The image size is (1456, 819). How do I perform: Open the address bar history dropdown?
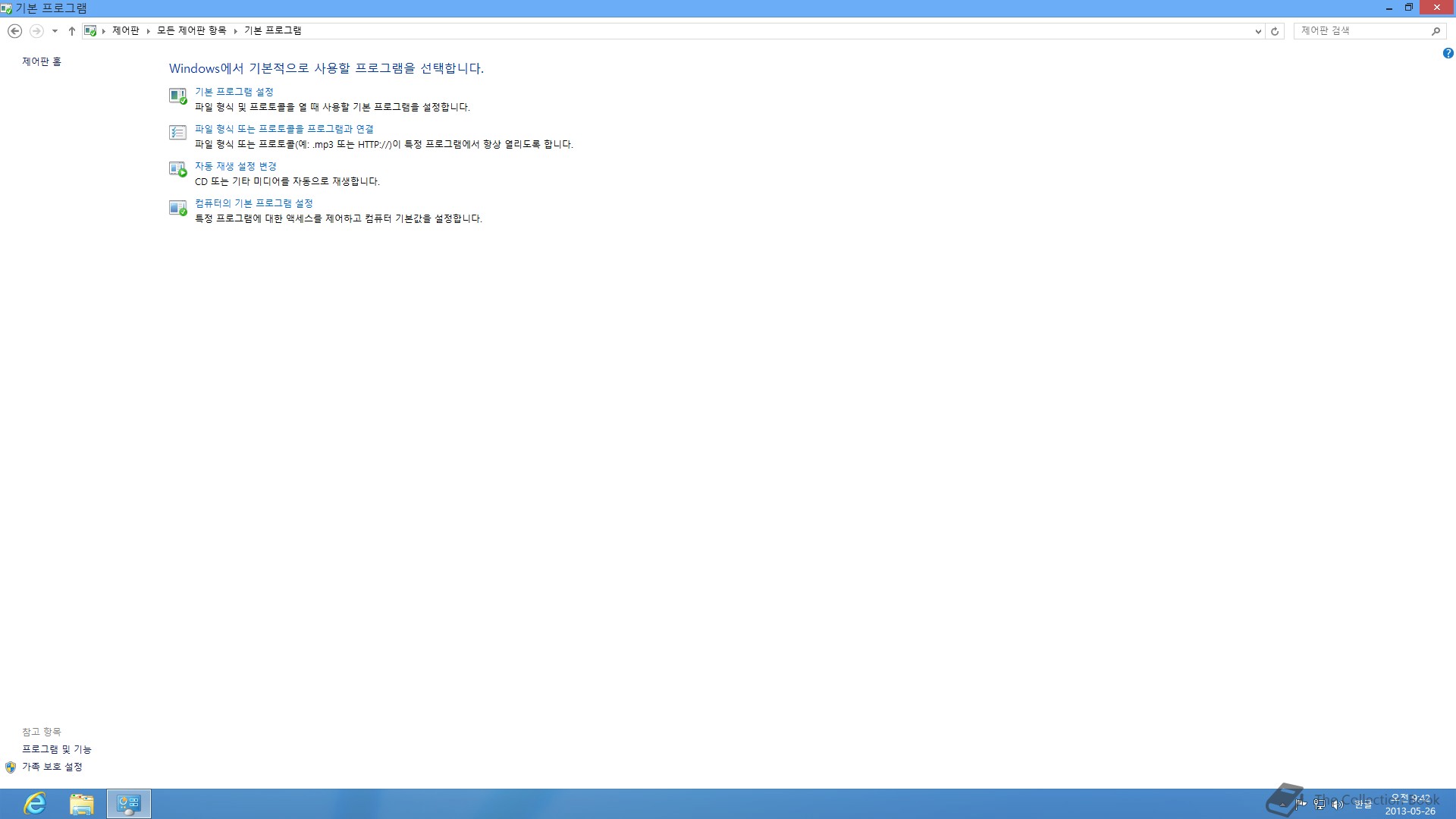(x=1258, y=31)
